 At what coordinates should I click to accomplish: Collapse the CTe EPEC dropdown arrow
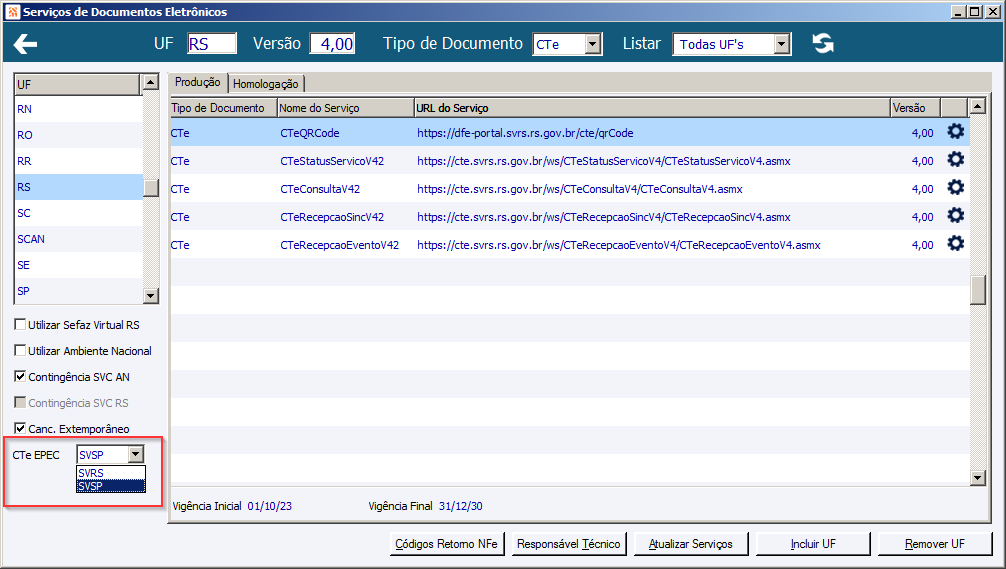tap(135, 454)
